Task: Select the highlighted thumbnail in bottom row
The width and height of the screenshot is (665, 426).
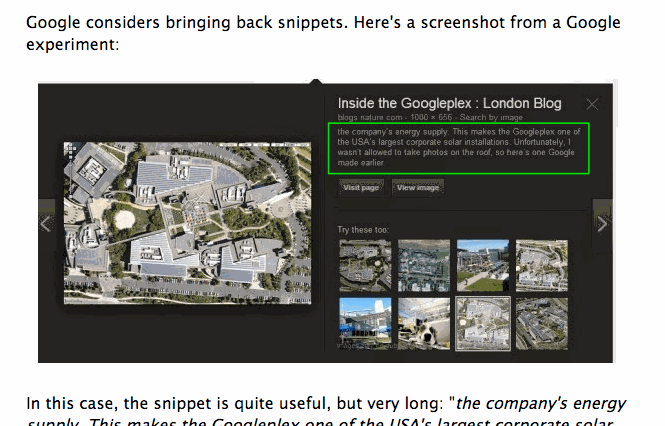Action: [483, 324]
